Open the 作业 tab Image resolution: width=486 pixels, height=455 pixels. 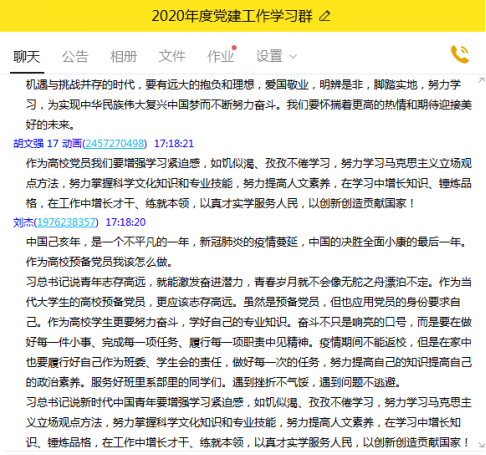coord(220,56)
